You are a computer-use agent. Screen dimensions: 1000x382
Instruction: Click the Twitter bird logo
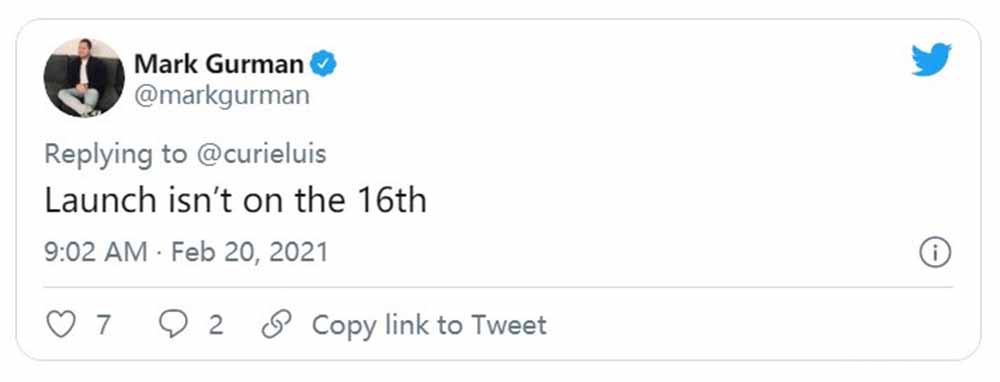tap(931, 59)
